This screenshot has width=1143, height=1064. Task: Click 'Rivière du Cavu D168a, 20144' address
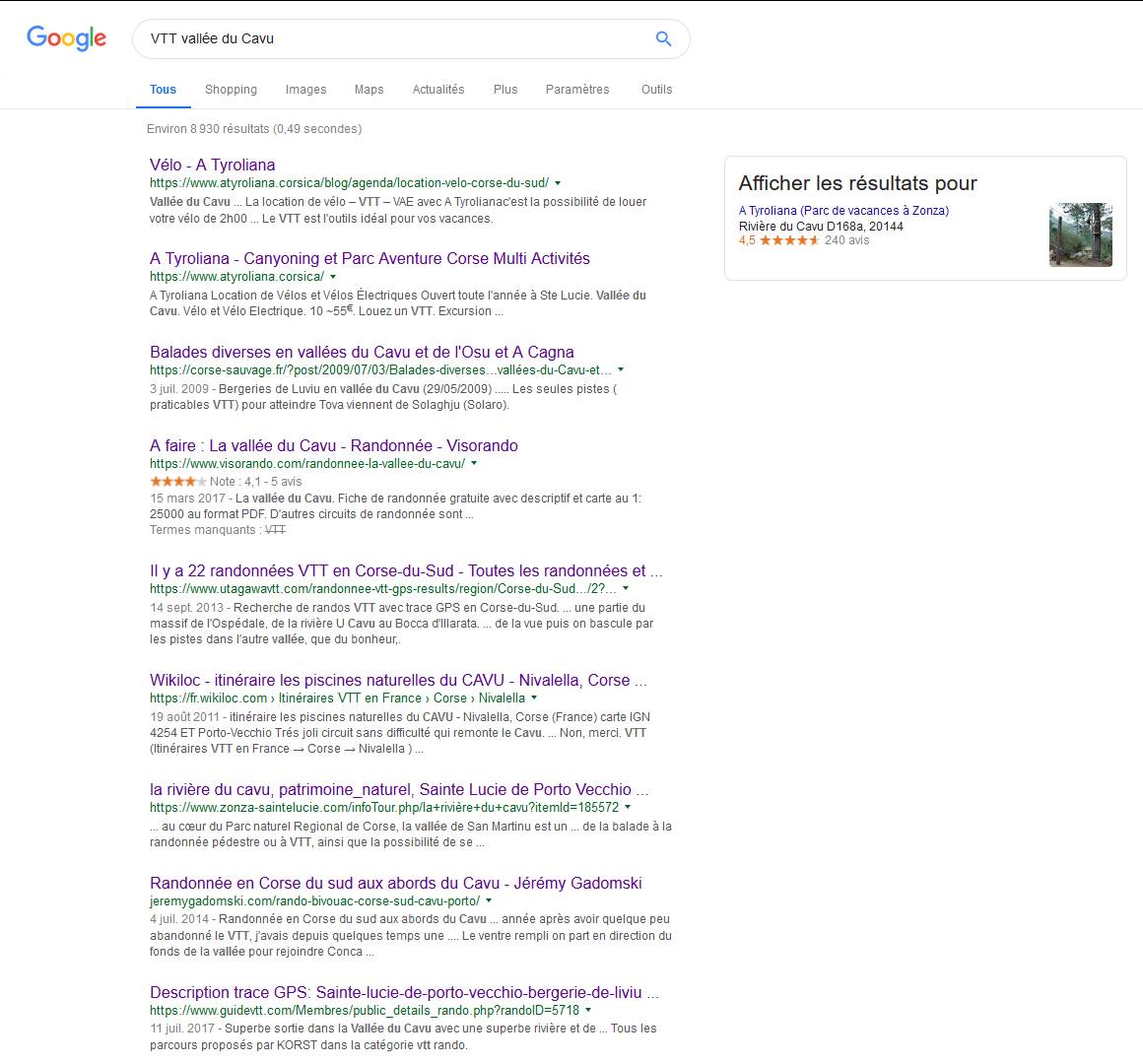pyautogui.click(x=821, y=226)
